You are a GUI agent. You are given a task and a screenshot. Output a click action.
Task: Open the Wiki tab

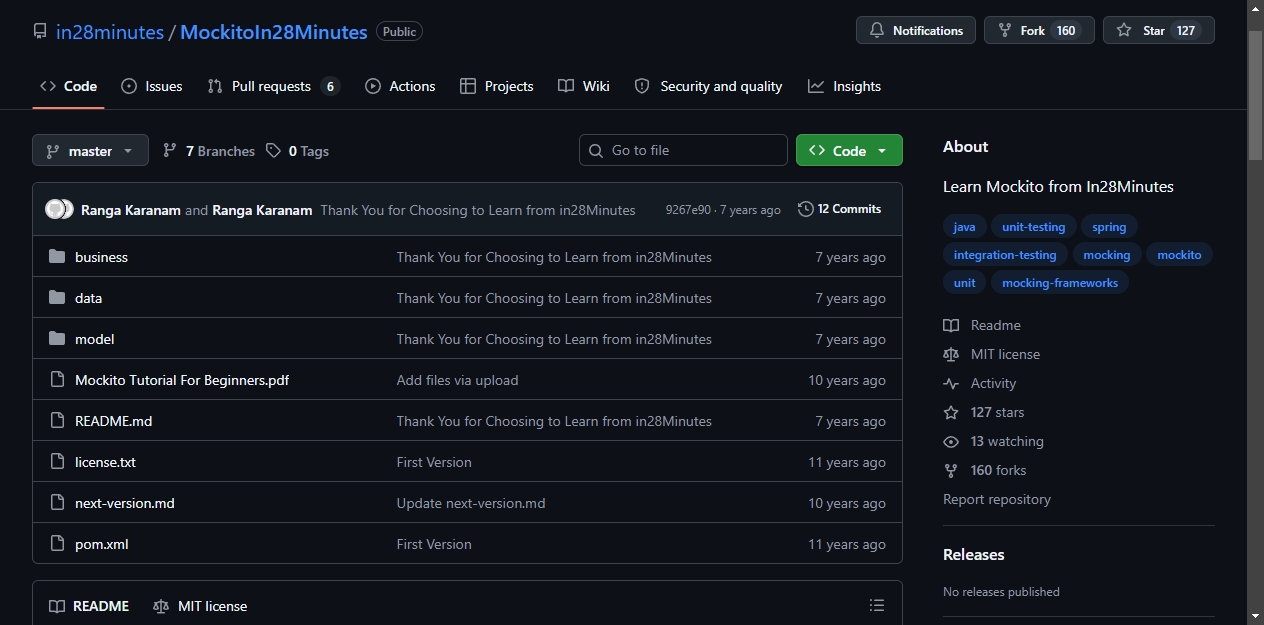pyautogui.click(x=584, y=86)
